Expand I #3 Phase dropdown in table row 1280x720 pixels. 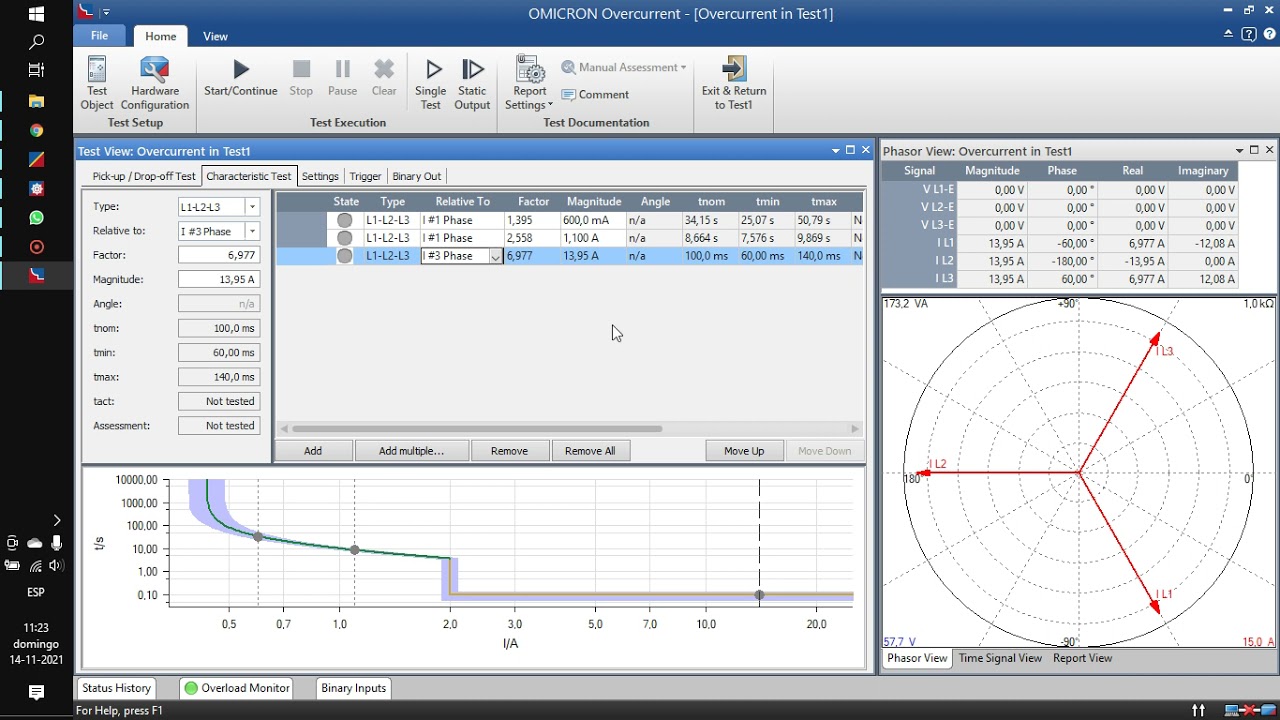pyautogui.click(x=495, y=256)
